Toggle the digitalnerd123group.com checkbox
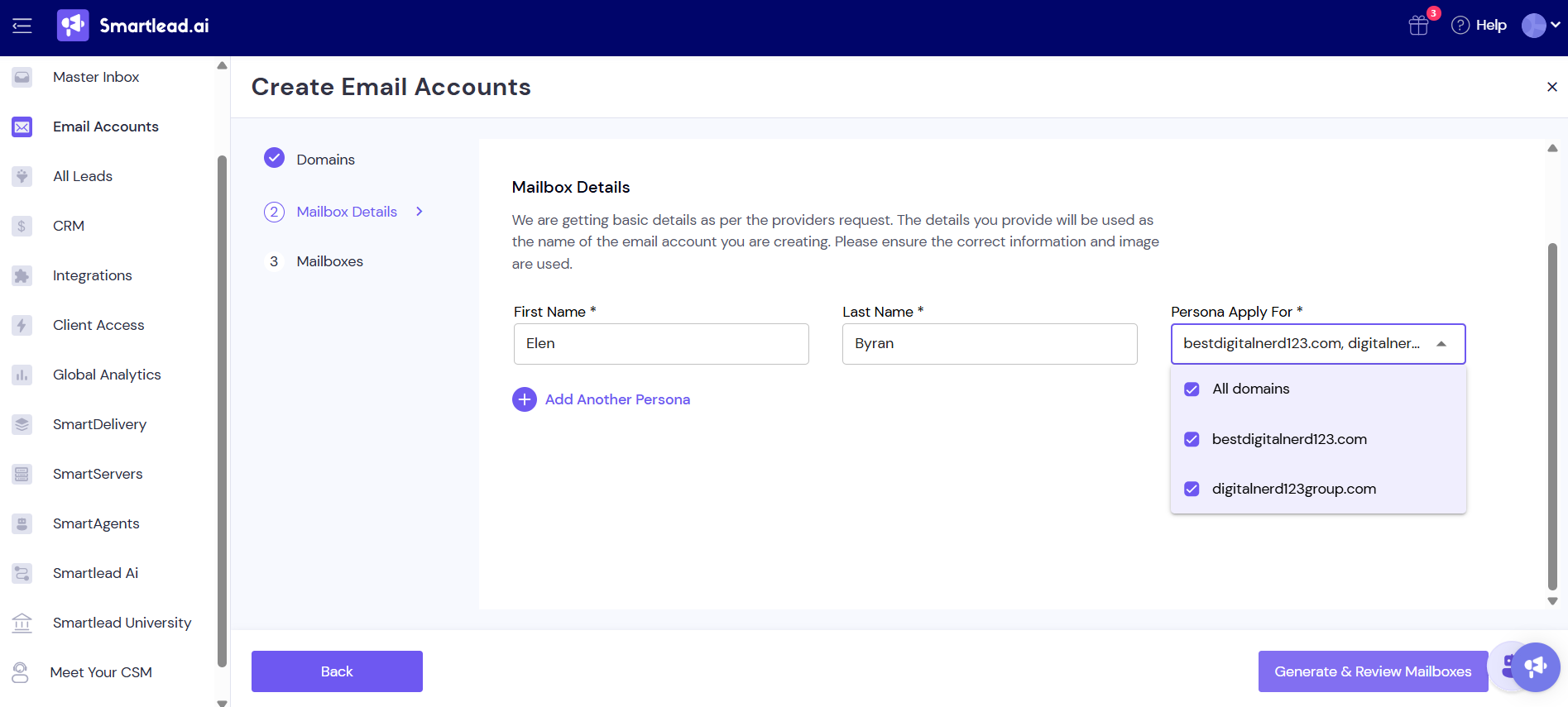Image resolution: width=1568 pixels, height=707 pixels. click(x=1192, y=489)
